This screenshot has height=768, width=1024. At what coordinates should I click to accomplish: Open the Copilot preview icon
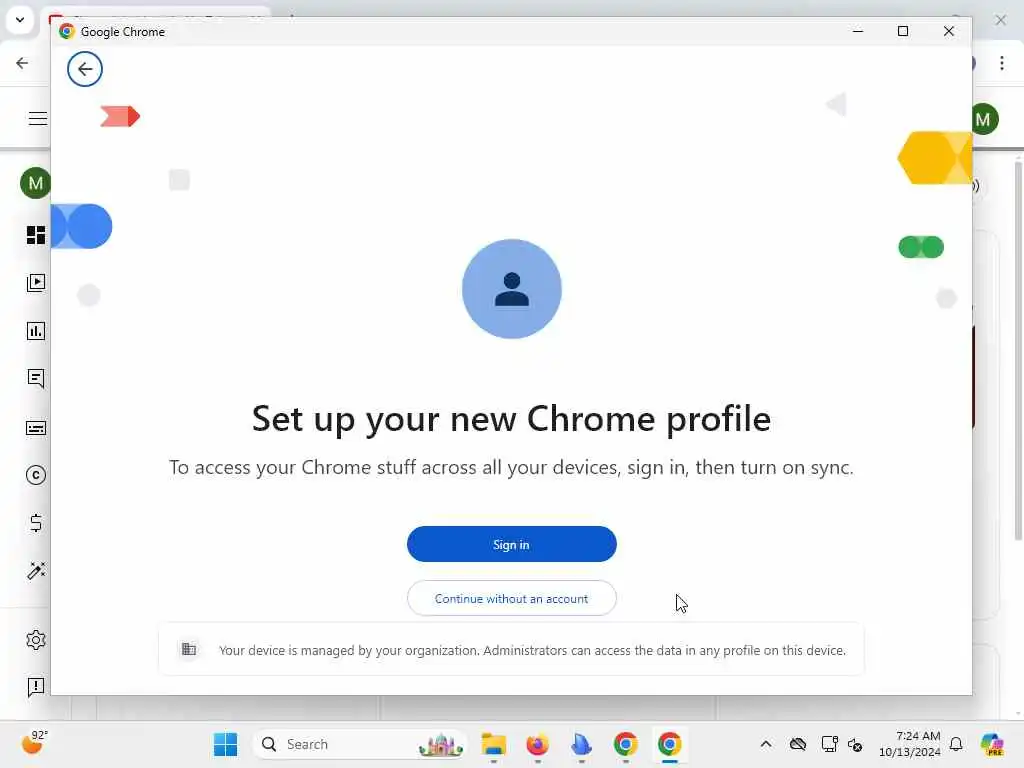992,744
